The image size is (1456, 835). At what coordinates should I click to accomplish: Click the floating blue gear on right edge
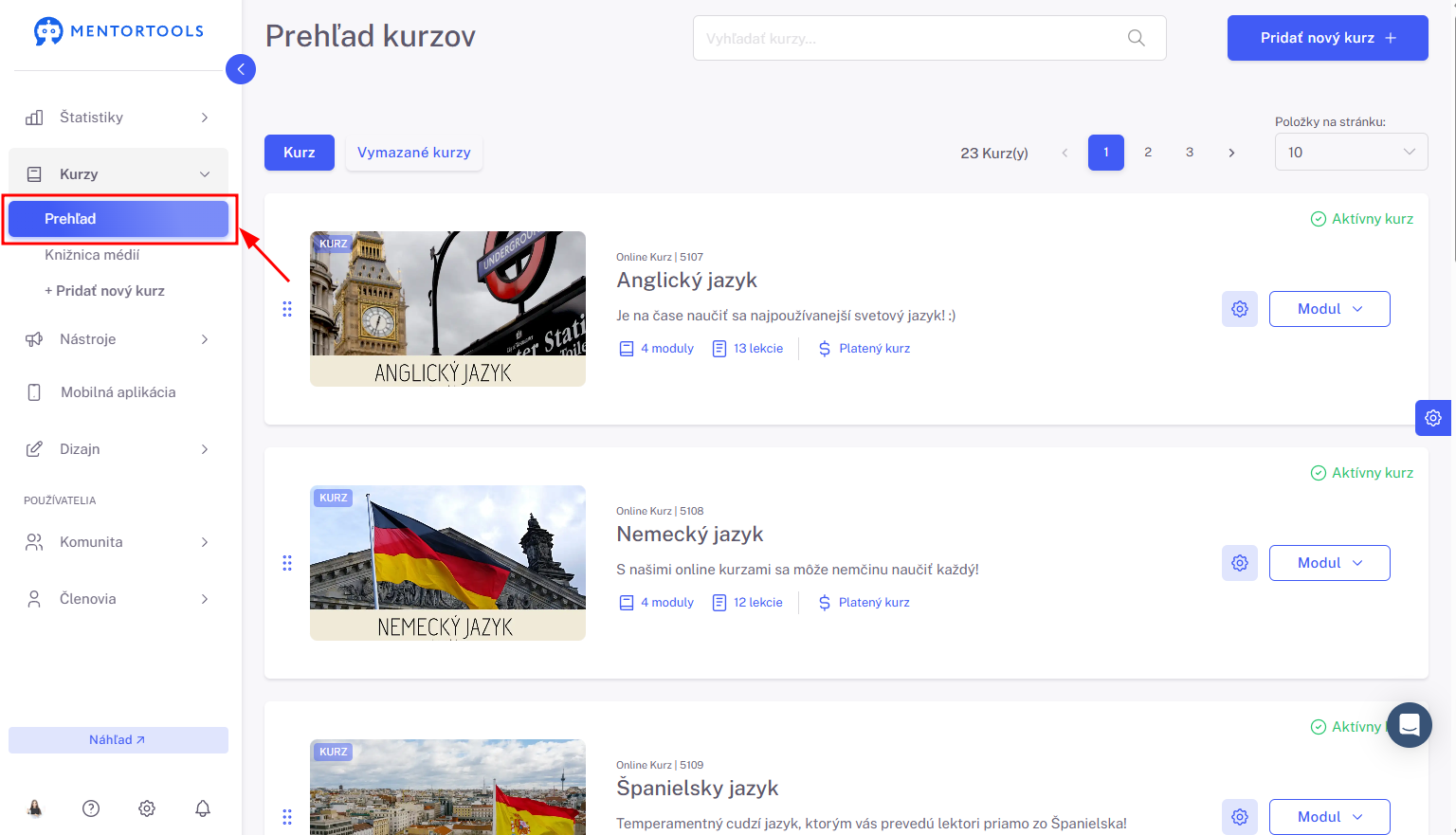point(1433,418)
